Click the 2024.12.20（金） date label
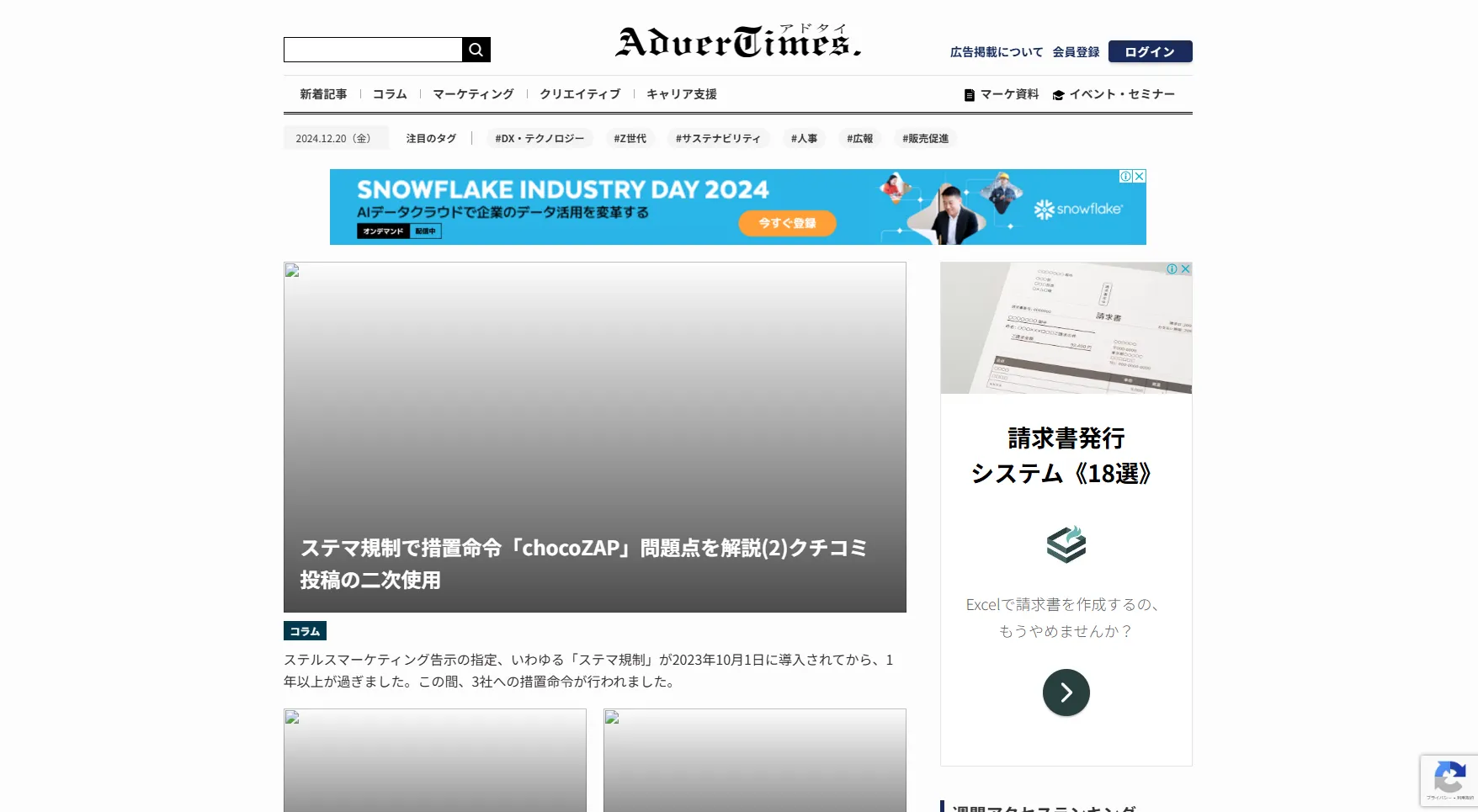Screen dimensions: 1478x812 pos(336,138)
